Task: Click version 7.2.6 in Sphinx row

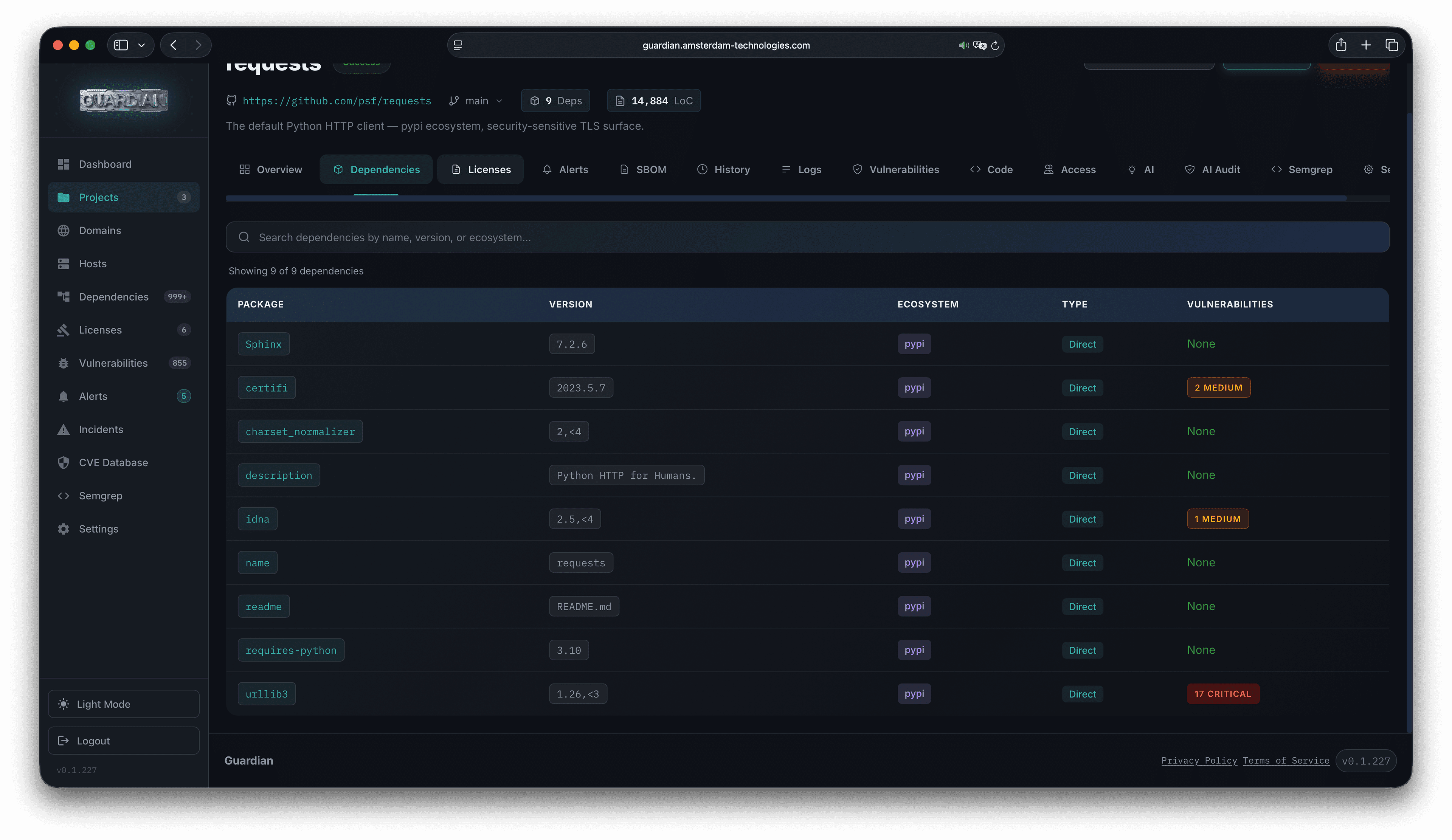Action: coord(572,344)
